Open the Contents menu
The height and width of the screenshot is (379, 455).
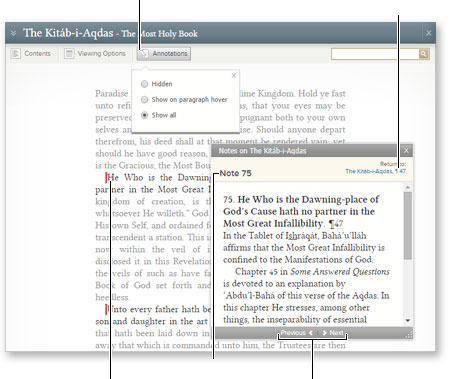(x=31, y=54)
